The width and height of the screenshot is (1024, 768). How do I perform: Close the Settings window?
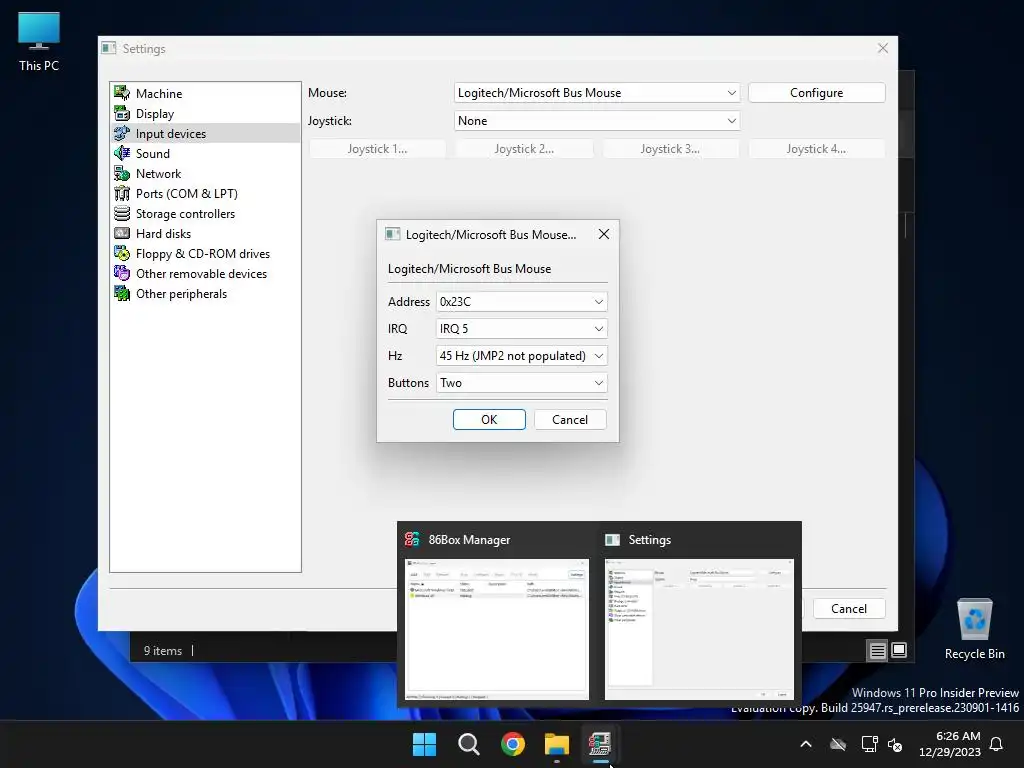click(x=883, y=48)
